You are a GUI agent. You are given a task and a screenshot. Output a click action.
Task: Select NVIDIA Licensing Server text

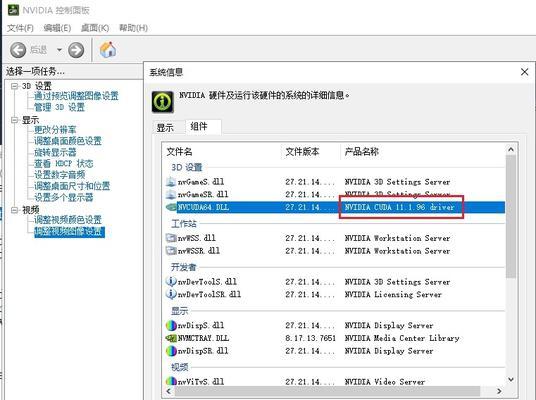pyautogui.click(x=393, y=294)
